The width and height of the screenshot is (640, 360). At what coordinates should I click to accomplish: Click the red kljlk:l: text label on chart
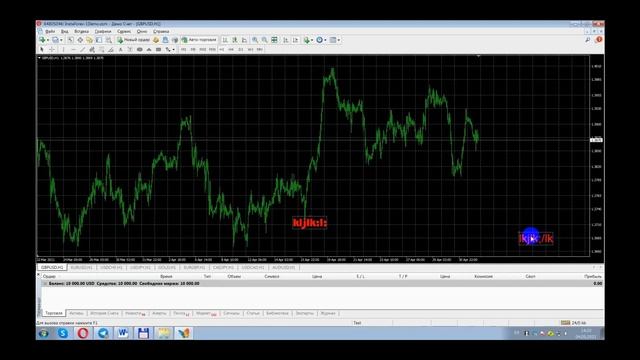pyautogui.click(x=310, y=223)
